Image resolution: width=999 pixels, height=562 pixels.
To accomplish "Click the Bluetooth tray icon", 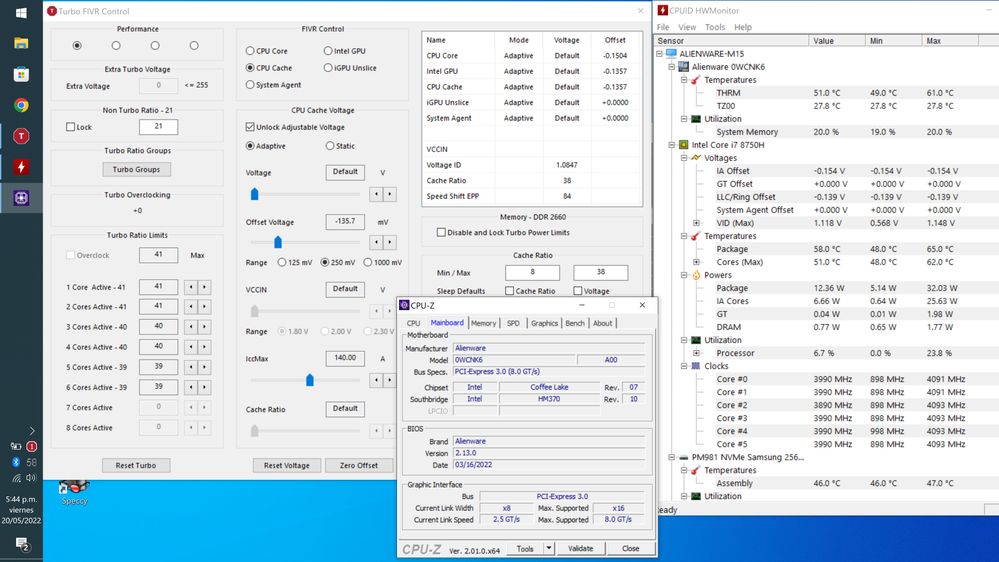I will coord(16,462).
